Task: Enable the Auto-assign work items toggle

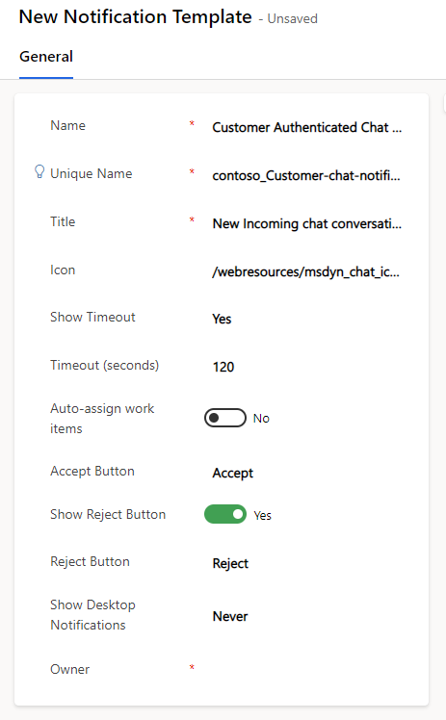Action: pos(225,418)
